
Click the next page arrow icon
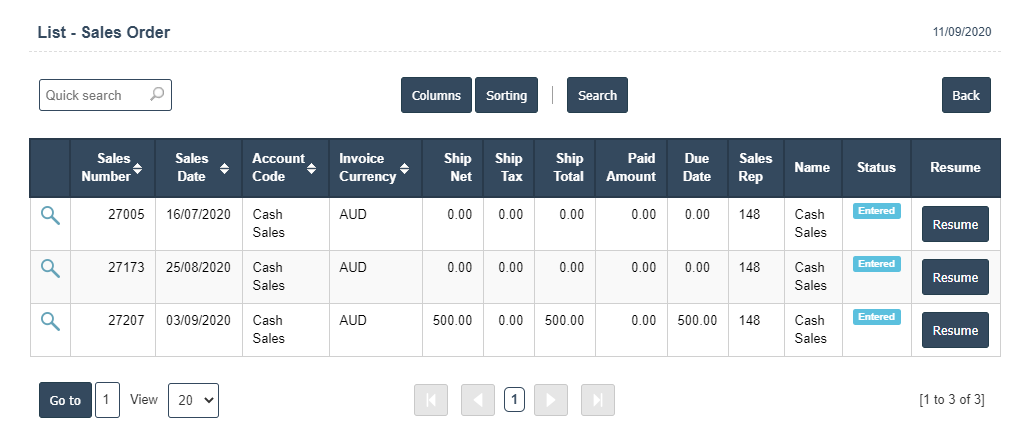coord(551,400)
